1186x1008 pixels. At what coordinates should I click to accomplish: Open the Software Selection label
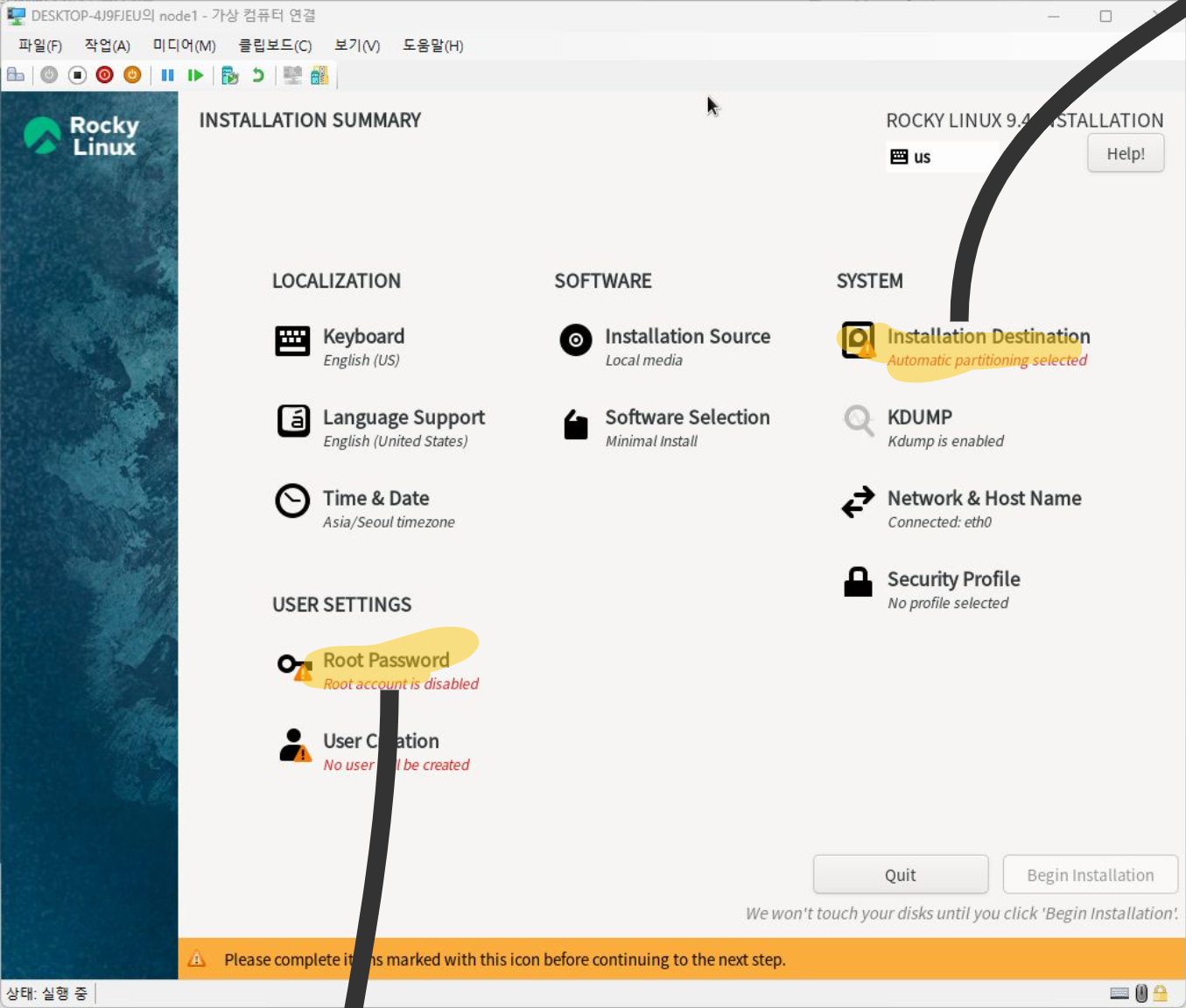(x=687, y=417)
